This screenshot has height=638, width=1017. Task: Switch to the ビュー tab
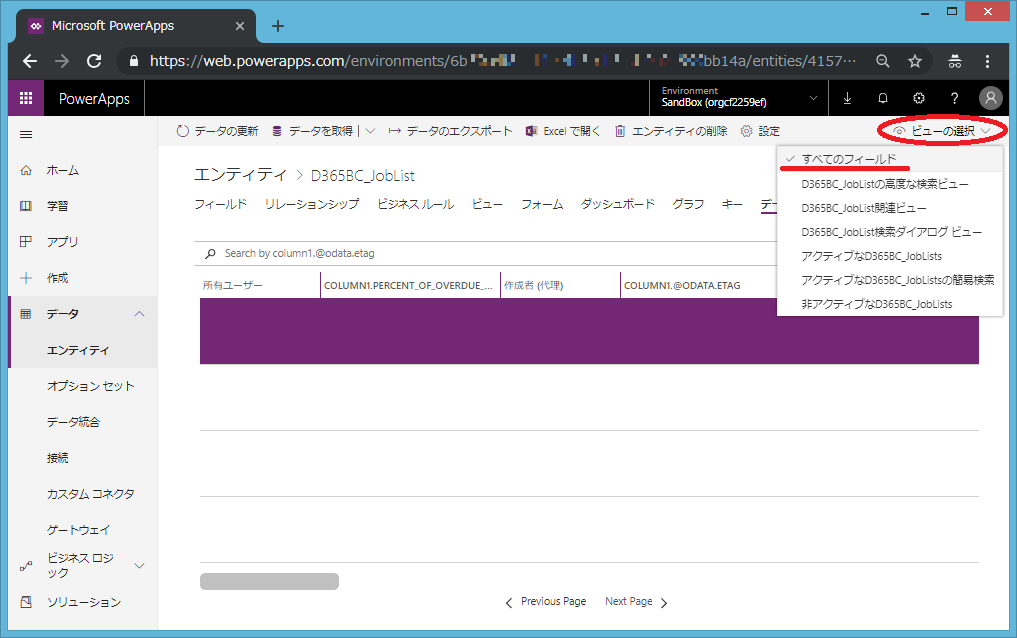click(487, 204)
